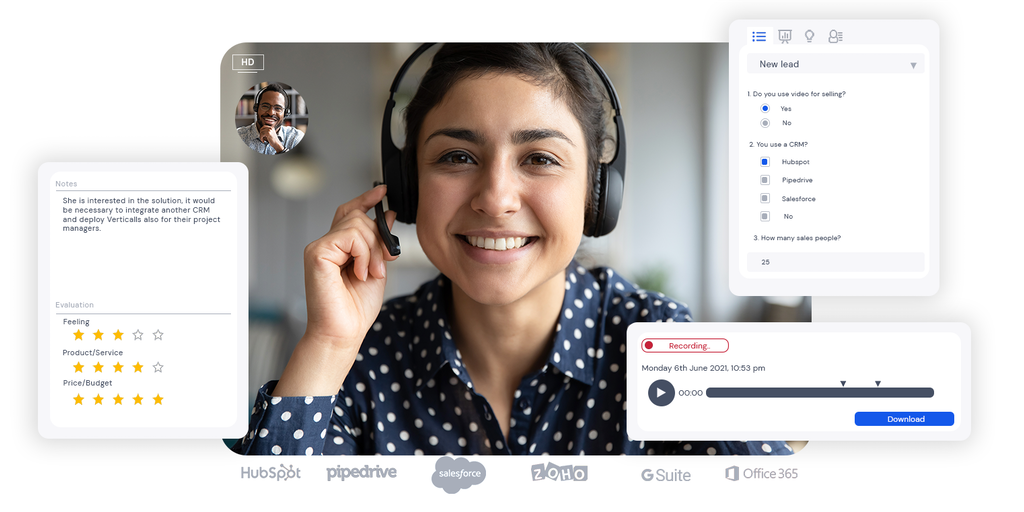Click the 00:00 playback time

(x=690, y=393)
